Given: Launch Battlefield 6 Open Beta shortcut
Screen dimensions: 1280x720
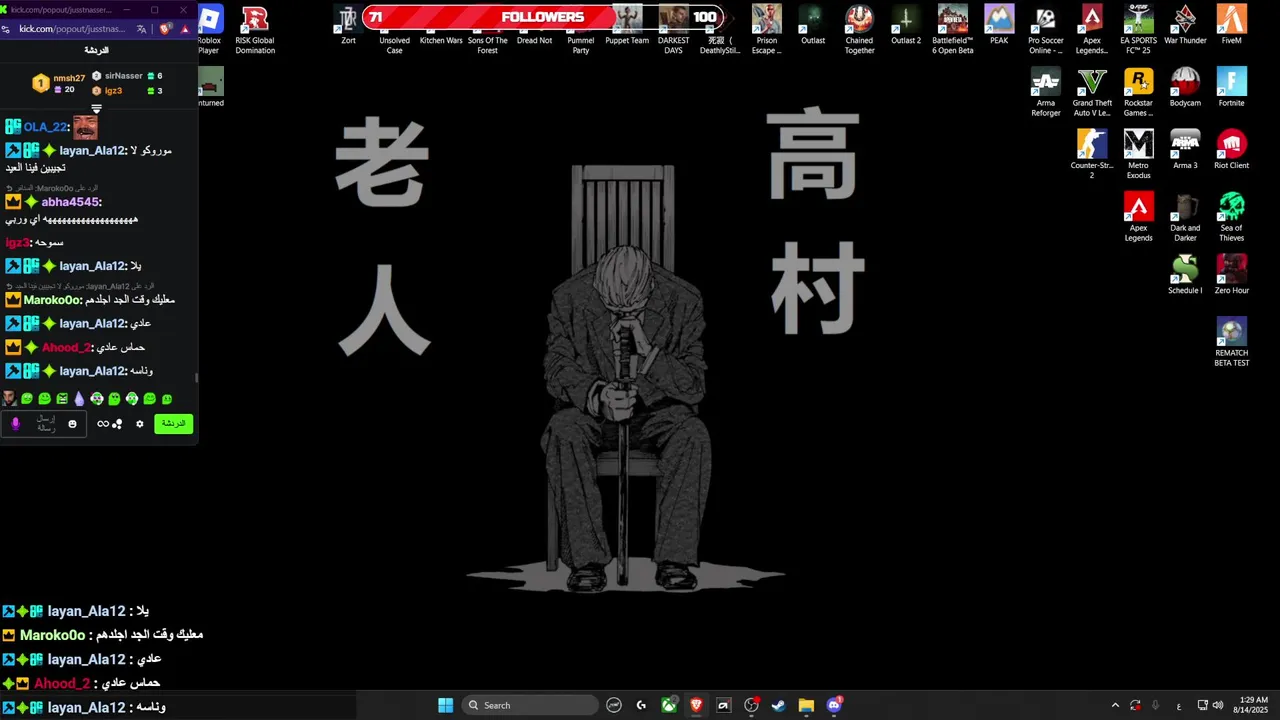Looking at the screenshot, I should [x=952, y=29].
